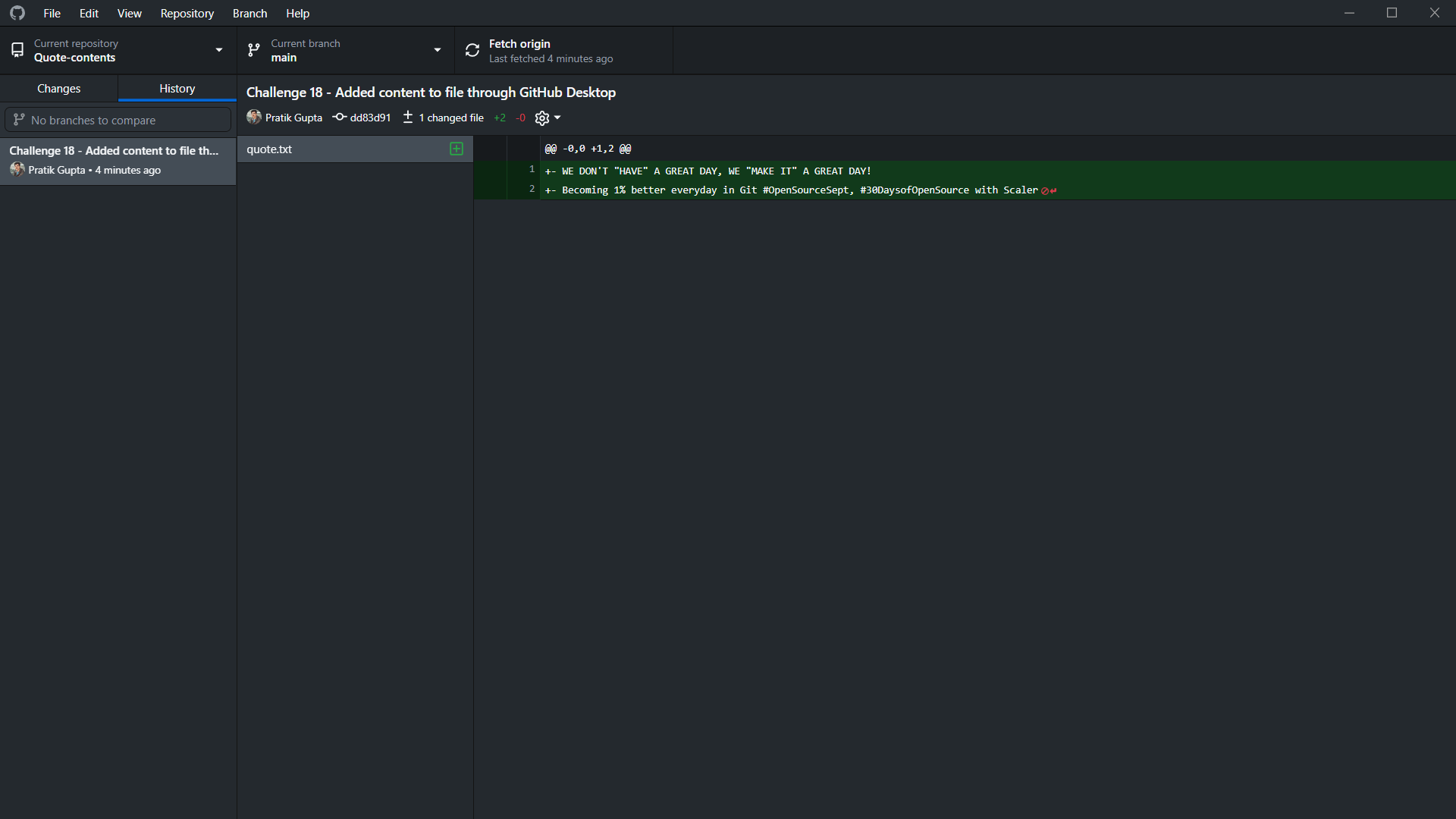Open the Current repository dropdown
Image resolution: width=1456 pixels, height=819 pixels.
pyautogui.click(x=218, y=50)
